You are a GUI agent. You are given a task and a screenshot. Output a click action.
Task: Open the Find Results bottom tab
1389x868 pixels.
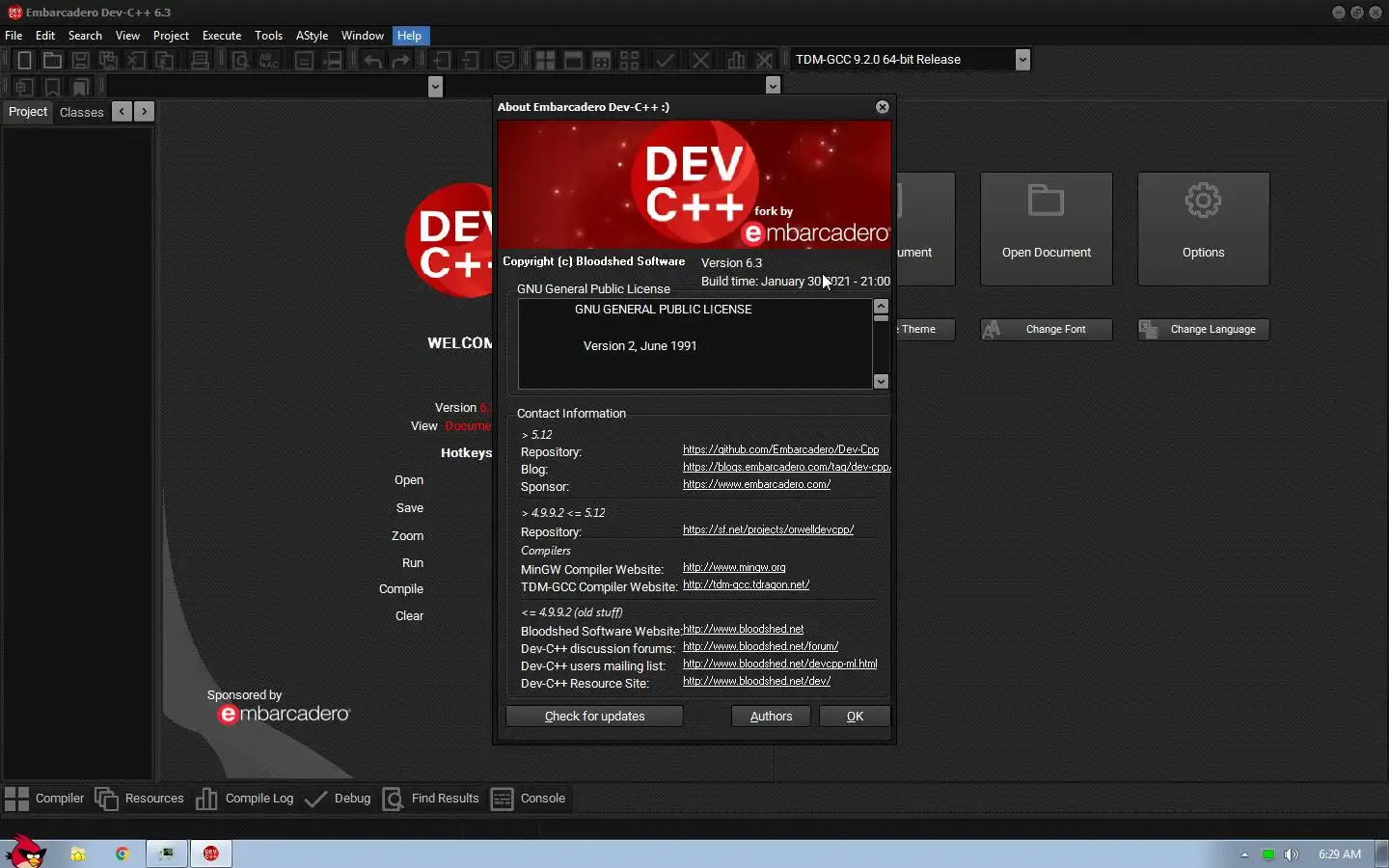(431, 799)
